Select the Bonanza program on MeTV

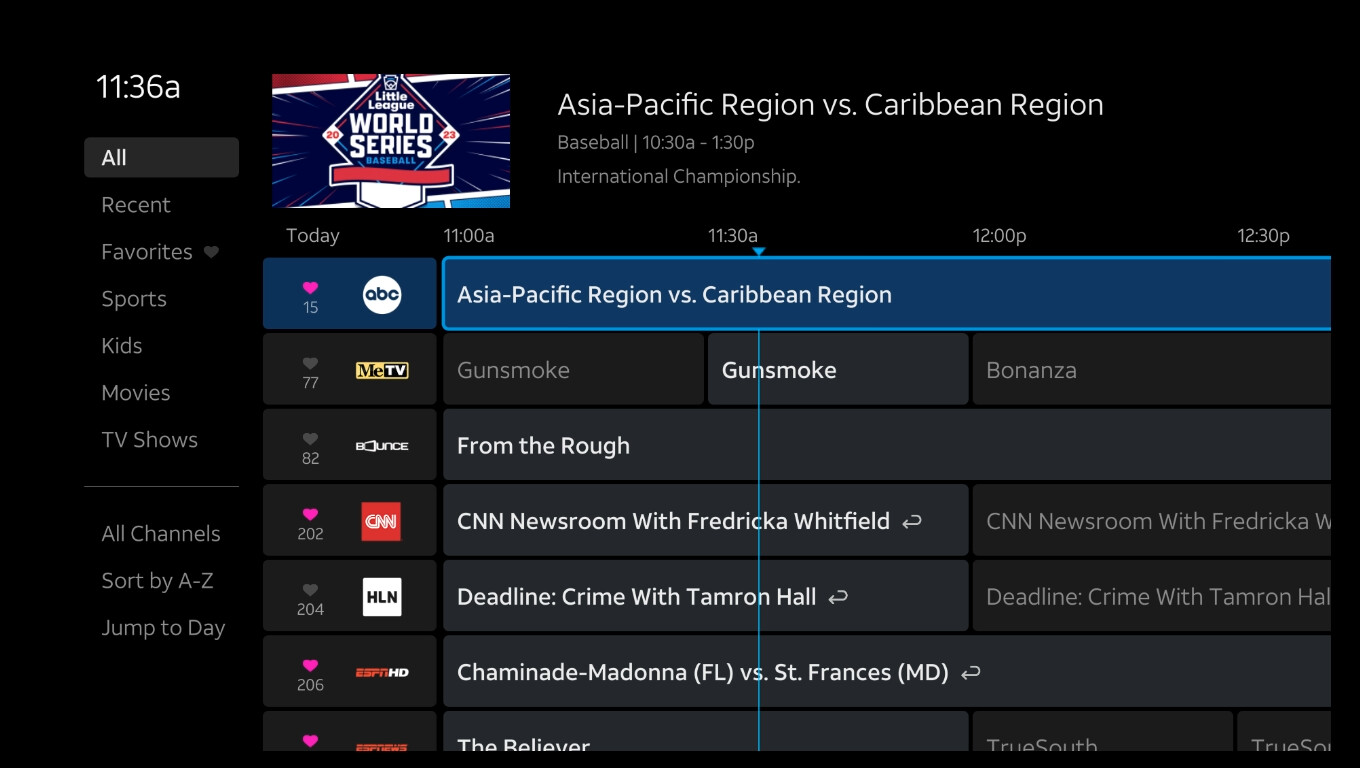pyautogui.click(x=1150, y=370)
